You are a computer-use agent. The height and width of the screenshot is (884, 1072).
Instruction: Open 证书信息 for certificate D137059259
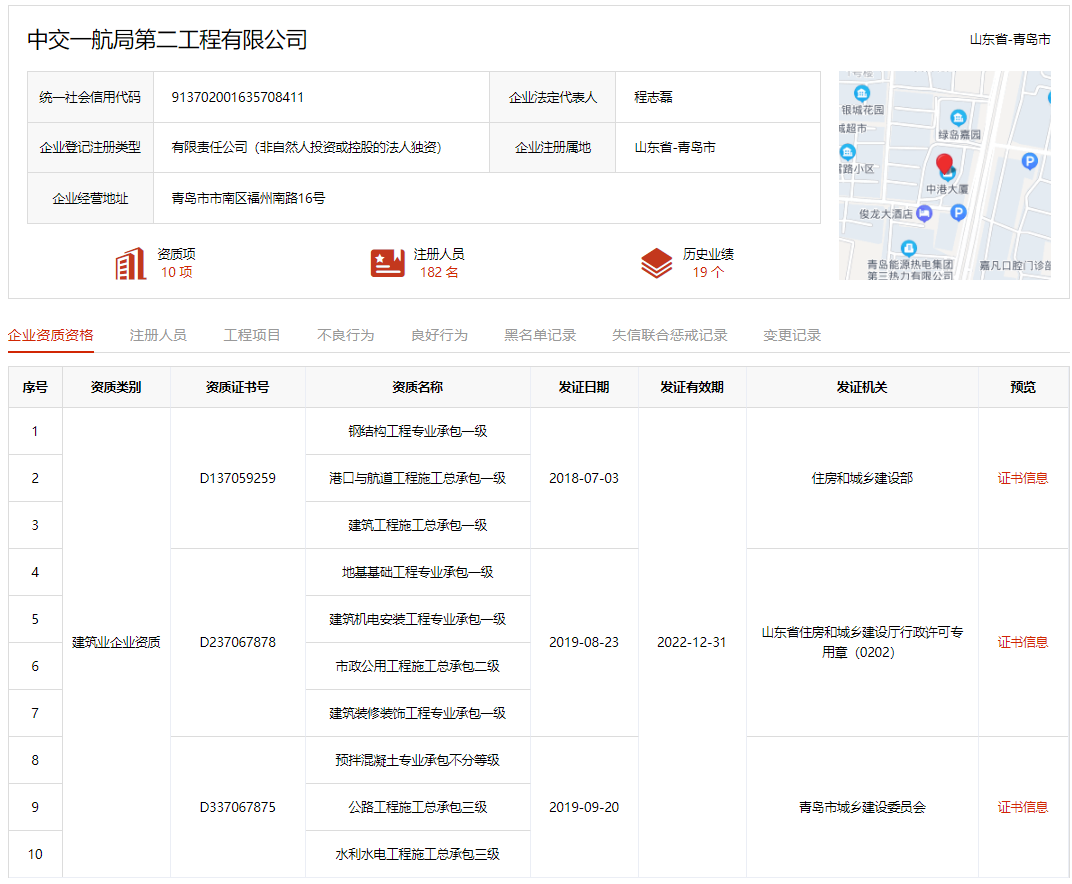[x=1024, y=477]
